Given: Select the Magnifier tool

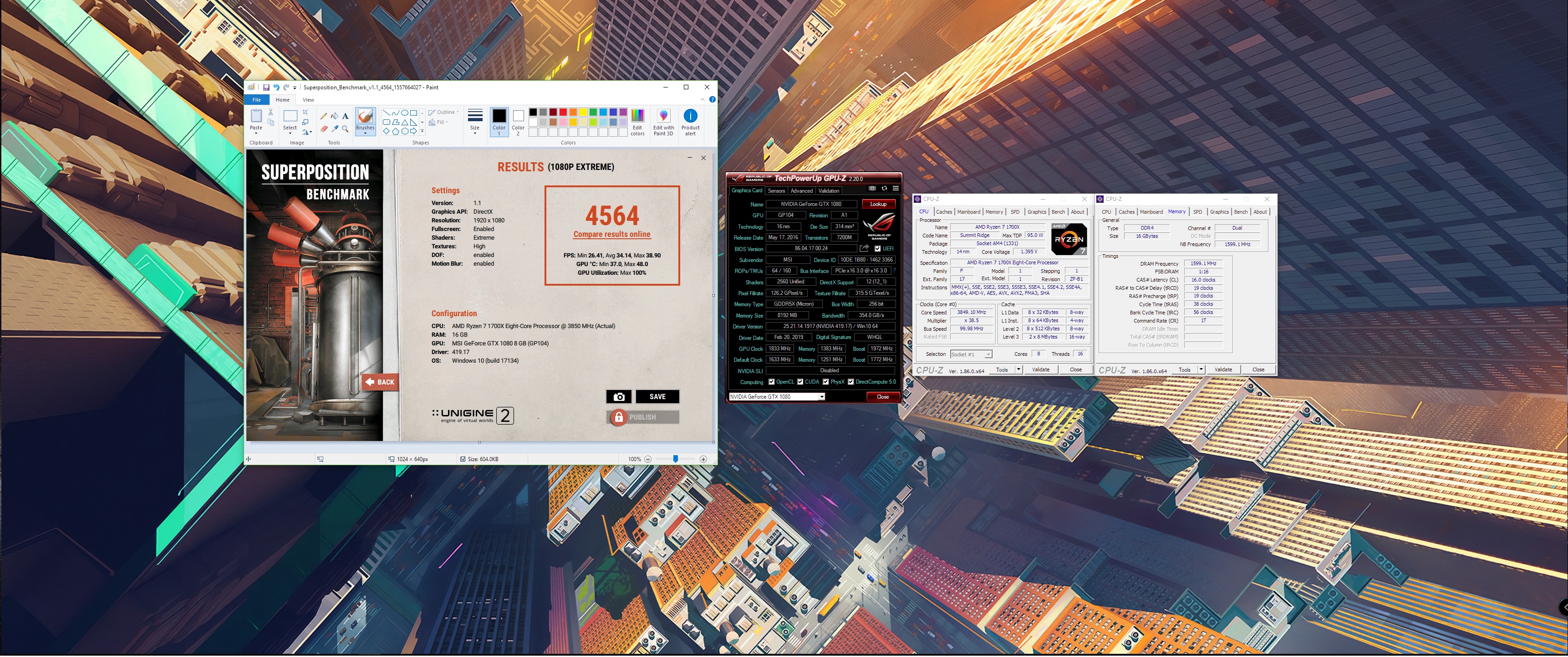Looking at the screenshot, I should coord(345,129).
